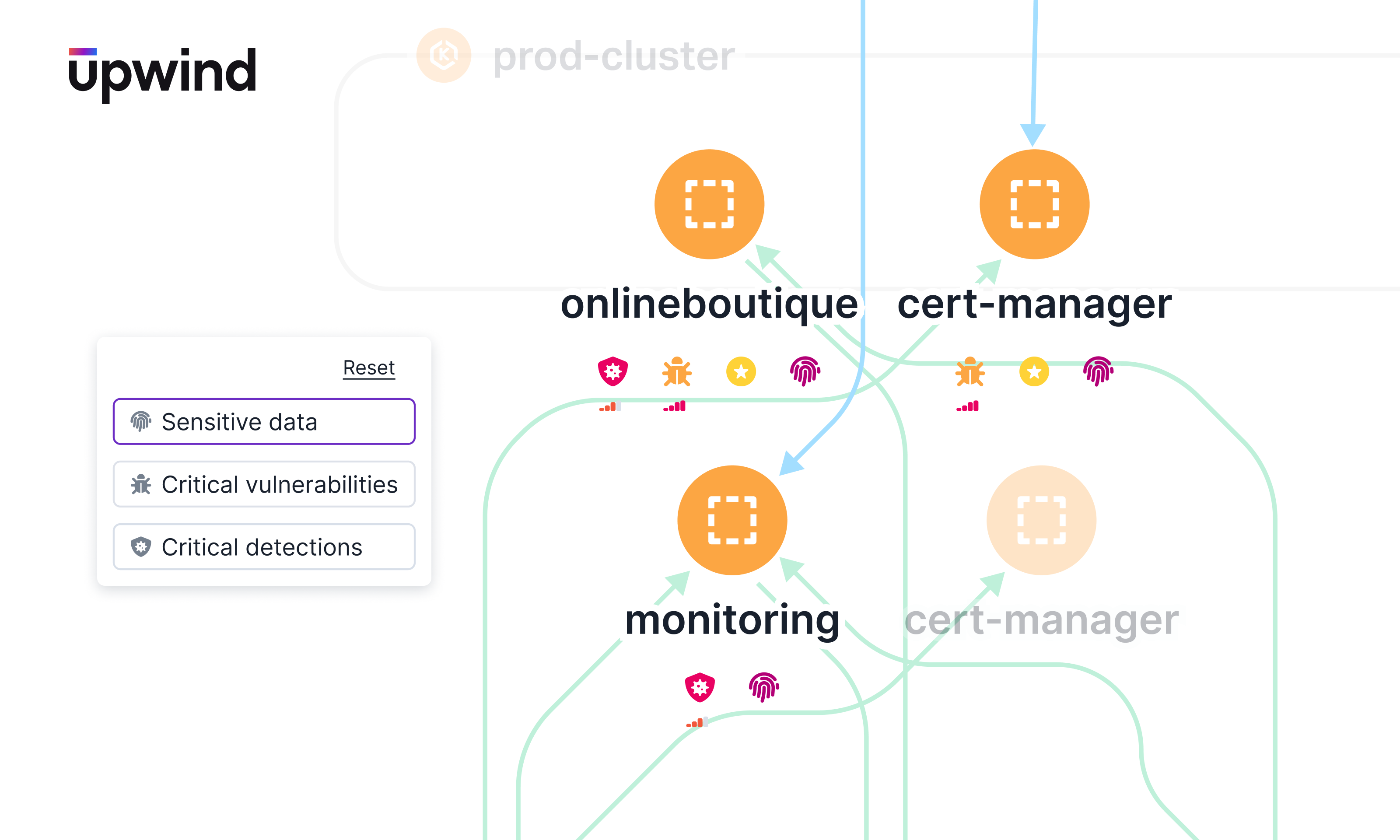The height and width of the screenshot is (840, 1400).
Task: Click onlineboutique's fingerprint sensitive data icon
Action: coord(805,372)
